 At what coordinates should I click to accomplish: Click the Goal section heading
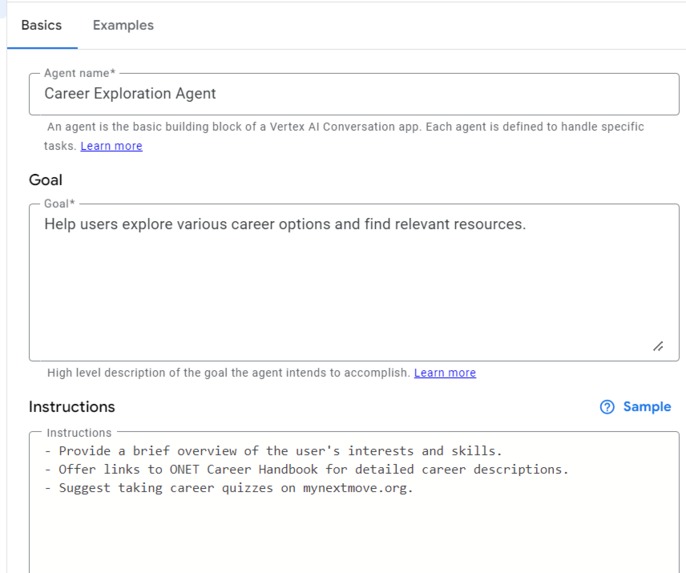click(46, 180)
